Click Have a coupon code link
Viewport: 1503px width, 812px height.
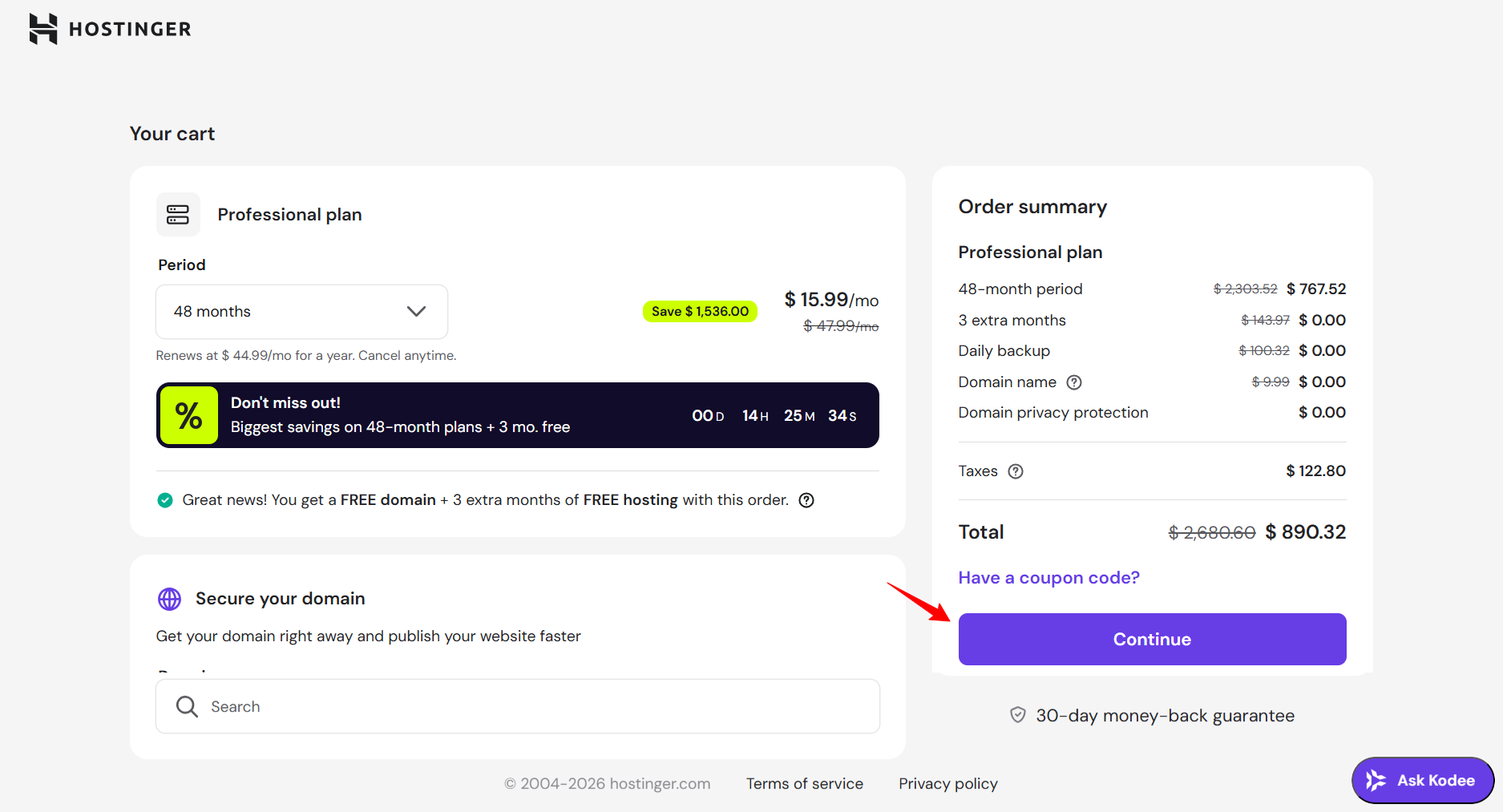(1048, 578)
